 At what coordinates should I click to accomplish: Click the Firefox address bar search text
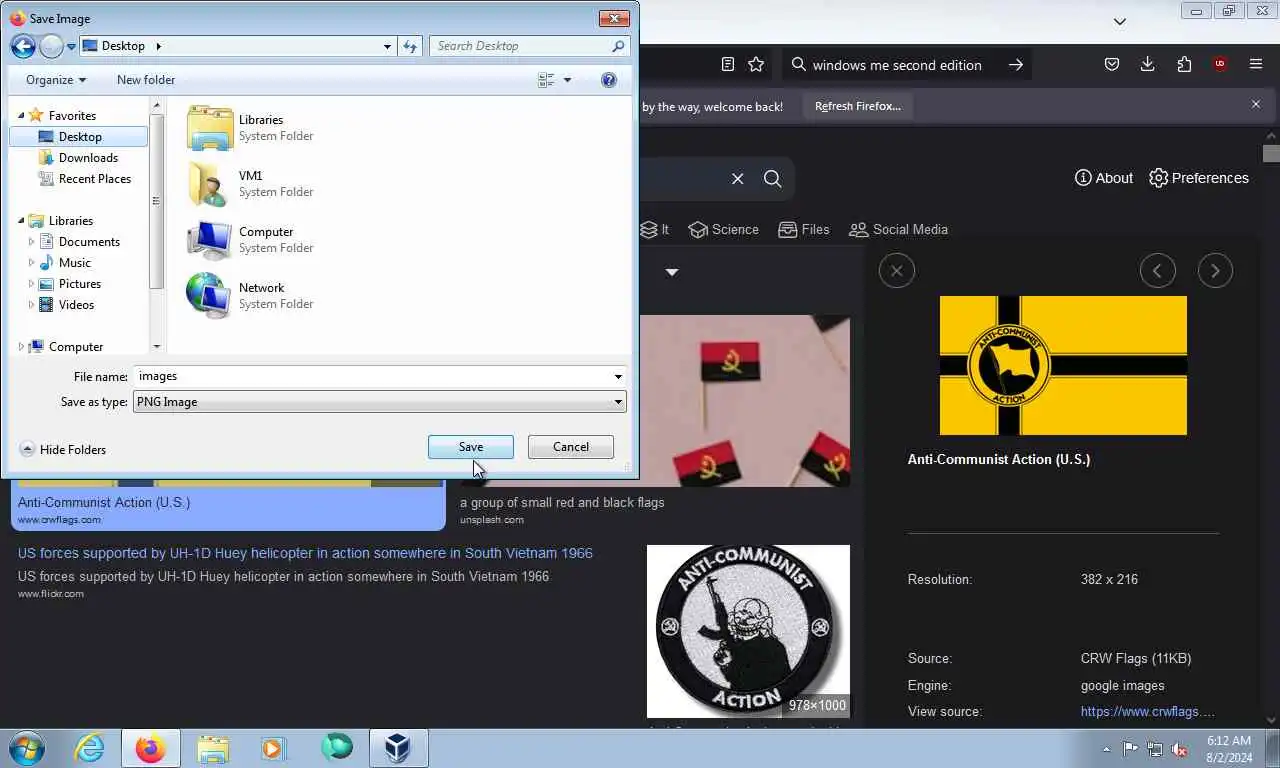(897, 65)
